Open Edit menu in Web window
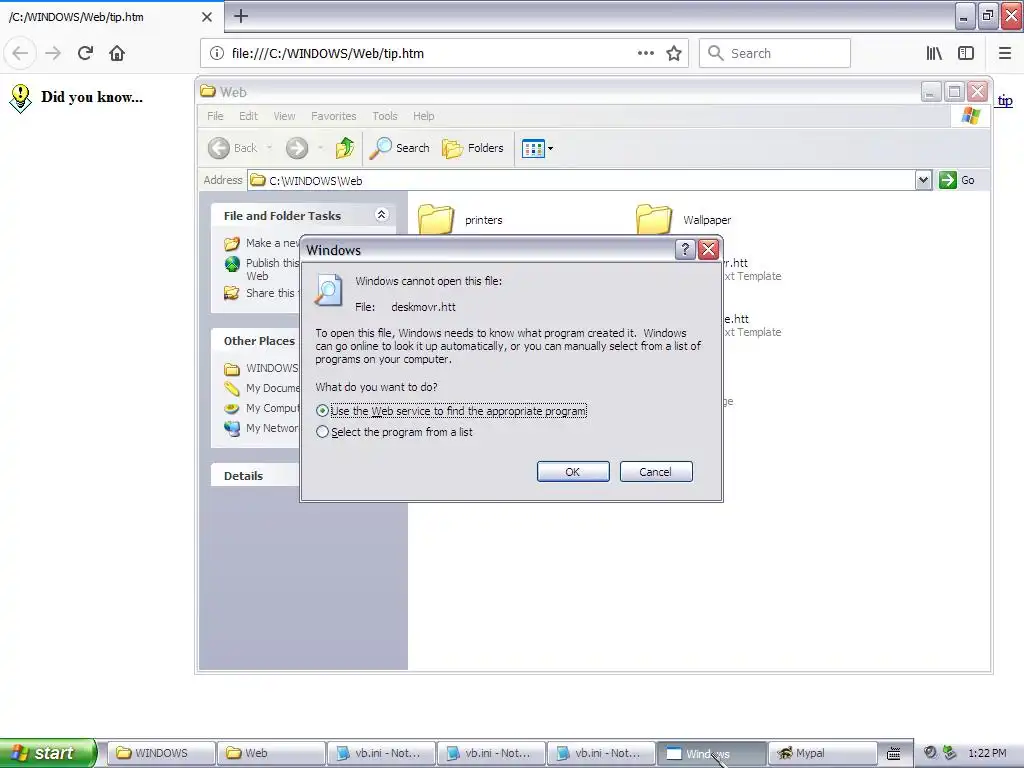The width and height of the screenshot is (1024, 768). pyautogui.click(x=248, y=116)
